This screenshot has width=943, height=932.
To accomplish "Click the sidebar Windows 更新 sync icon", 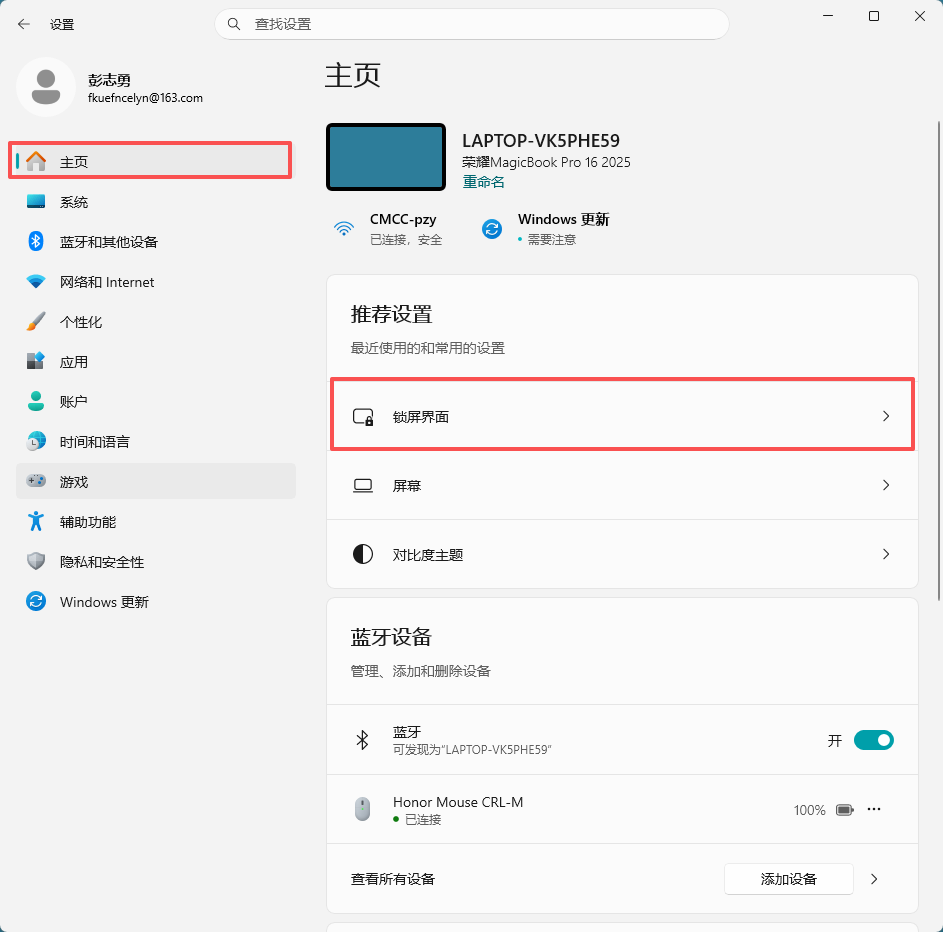I will [36, 601].
